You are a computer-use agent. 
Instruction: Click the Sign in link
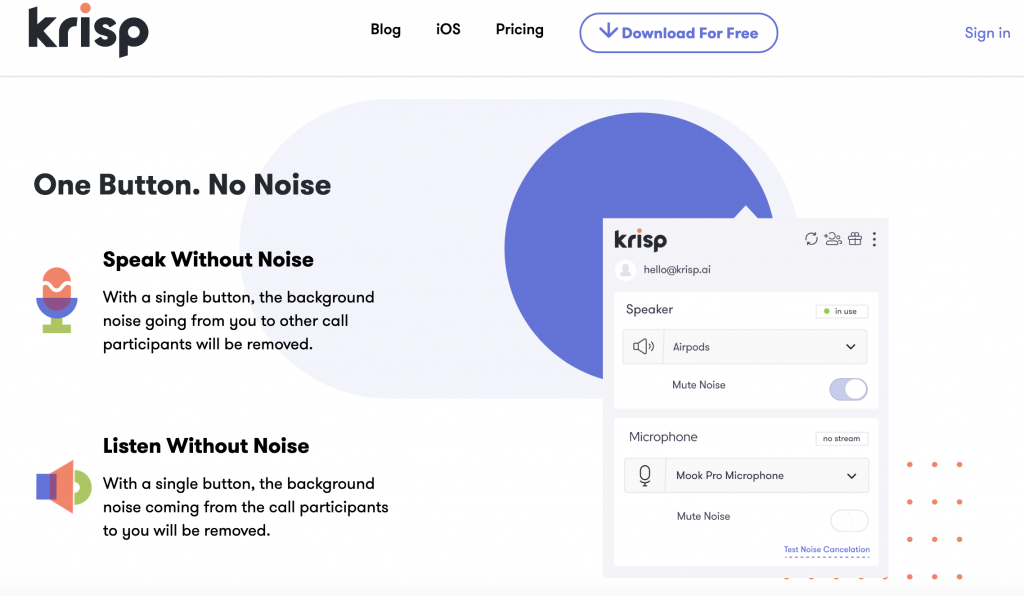[987, 33]
